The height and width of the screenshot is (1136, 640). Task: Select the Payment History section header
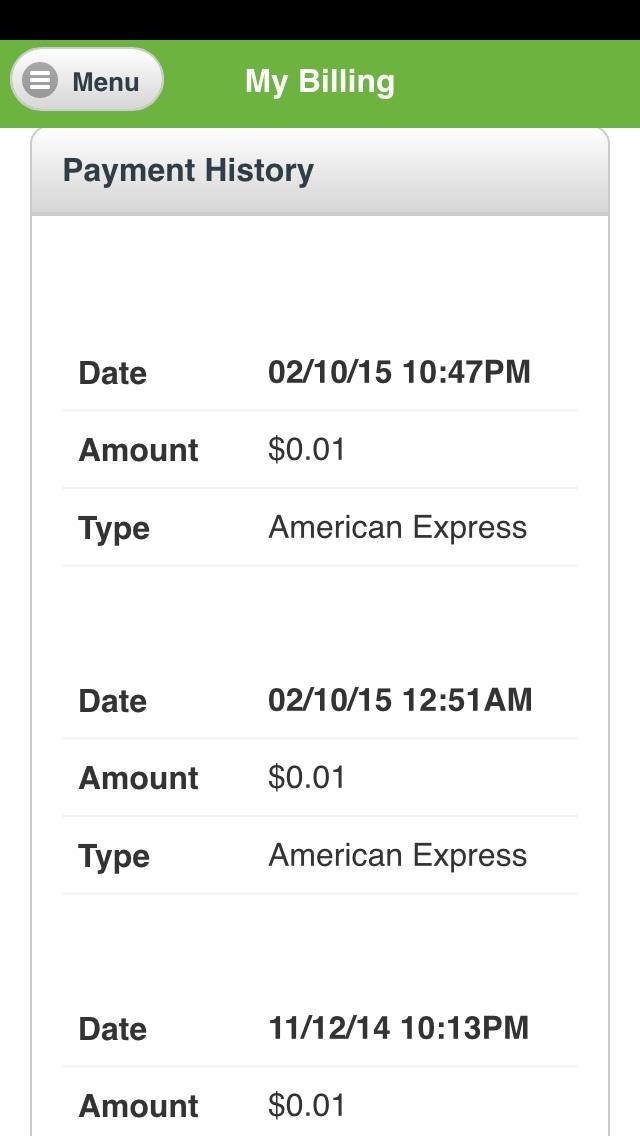pyautogui.click(x=188, y=170)
